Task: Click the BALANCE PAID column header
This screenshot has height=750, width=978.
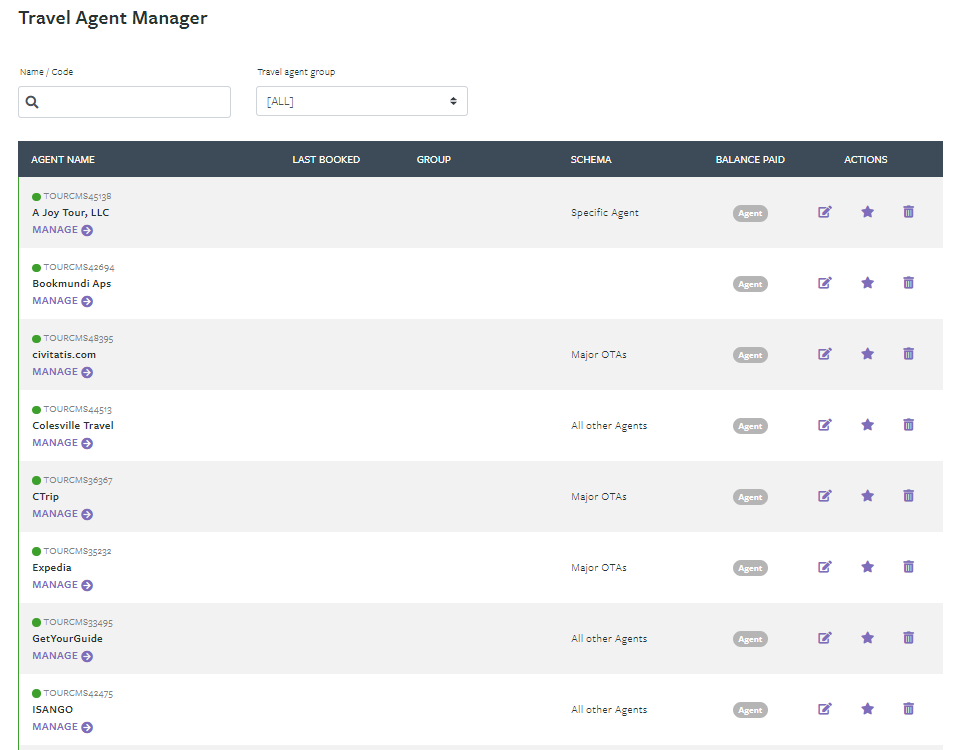Action: point(750,160)
